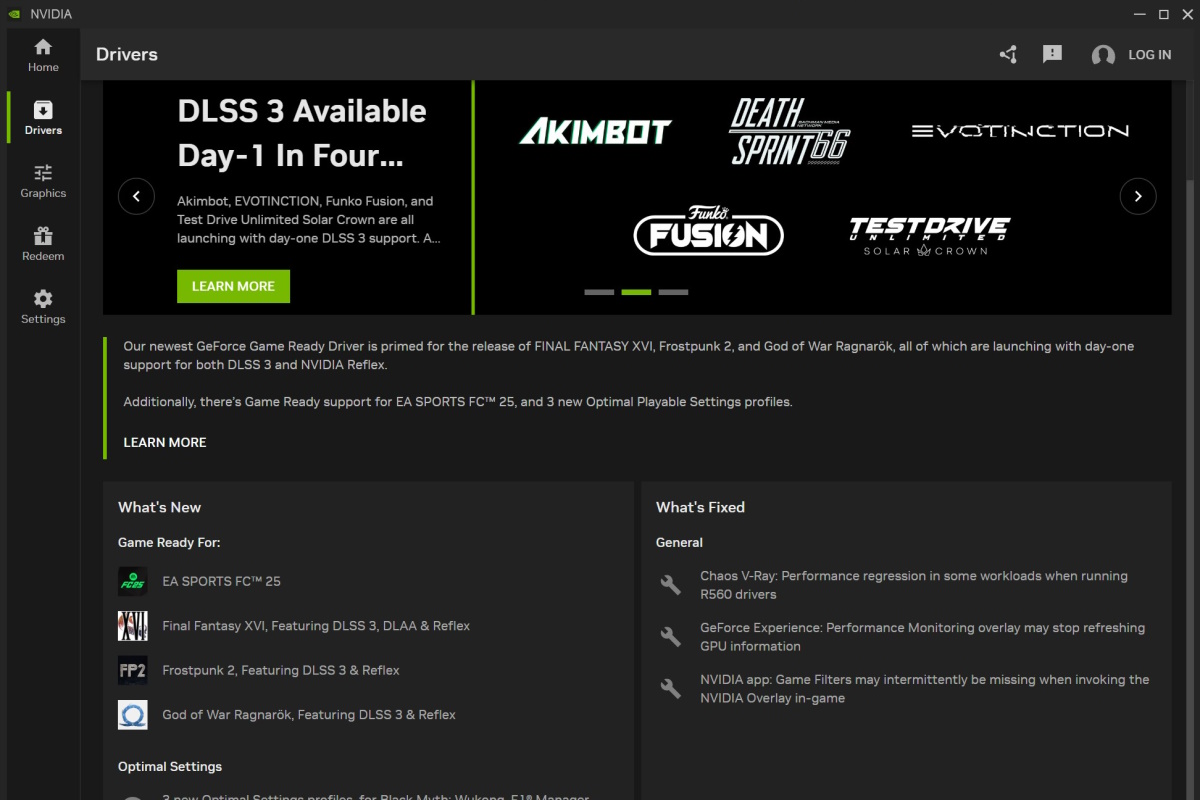Select the first carousel indicator dash

click(599, 292)
